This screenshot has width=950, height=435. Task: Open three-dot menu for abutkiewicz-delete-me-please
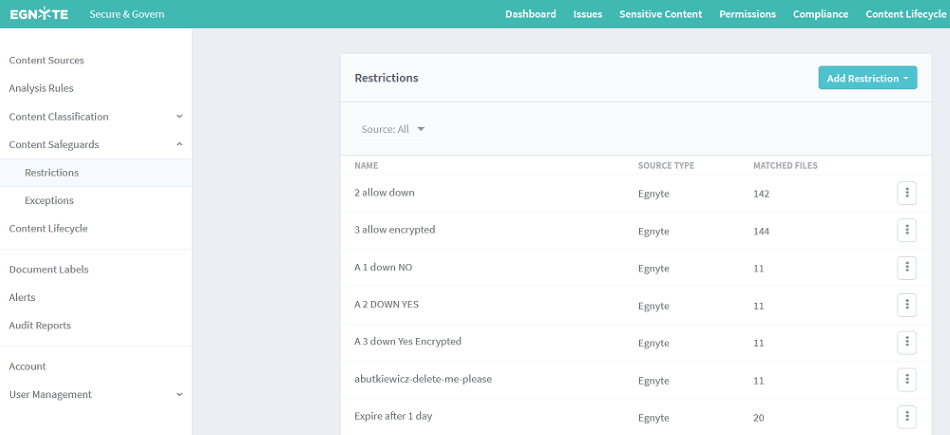click(x=906, y=380)
